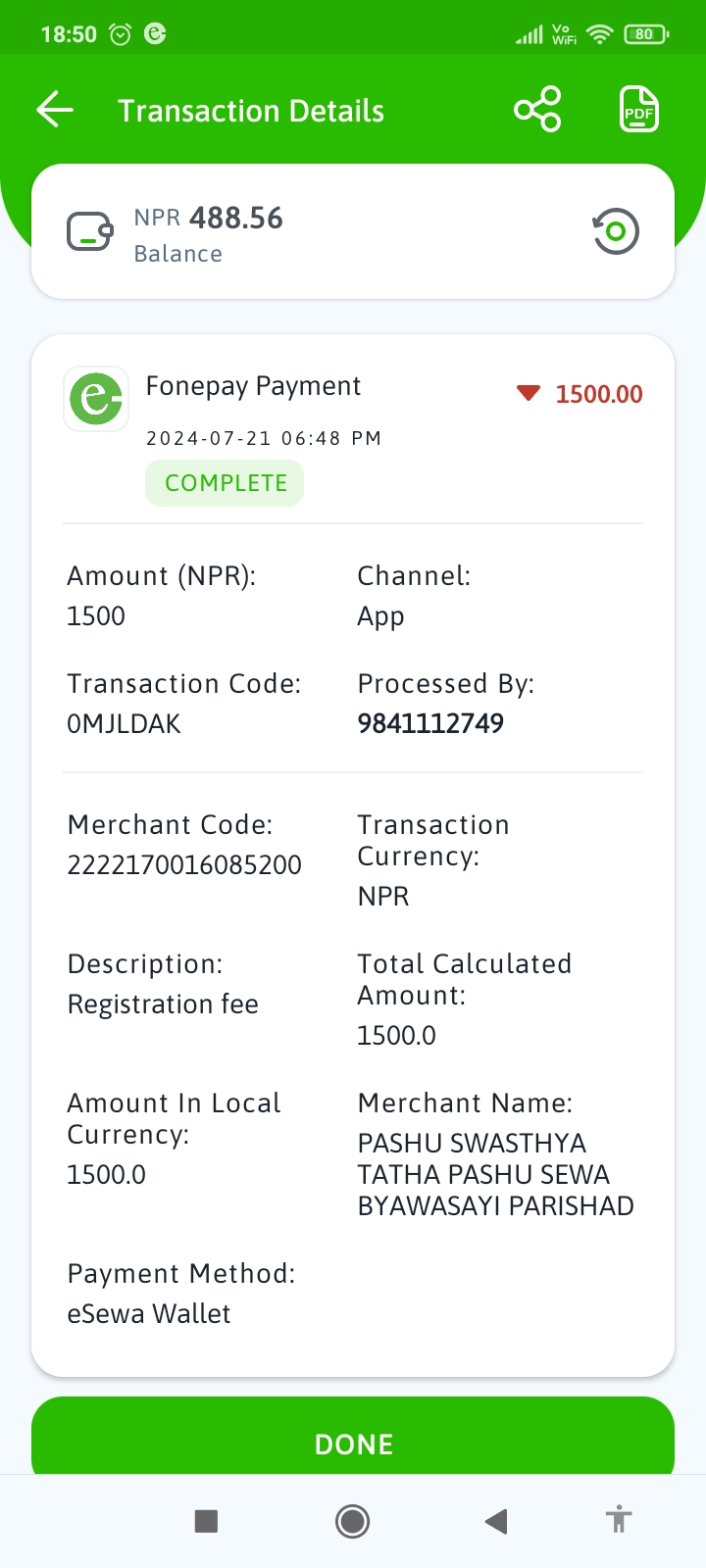Refresh the wallet balance
This screenshot has width=706, height=1568.
(615, 231)
